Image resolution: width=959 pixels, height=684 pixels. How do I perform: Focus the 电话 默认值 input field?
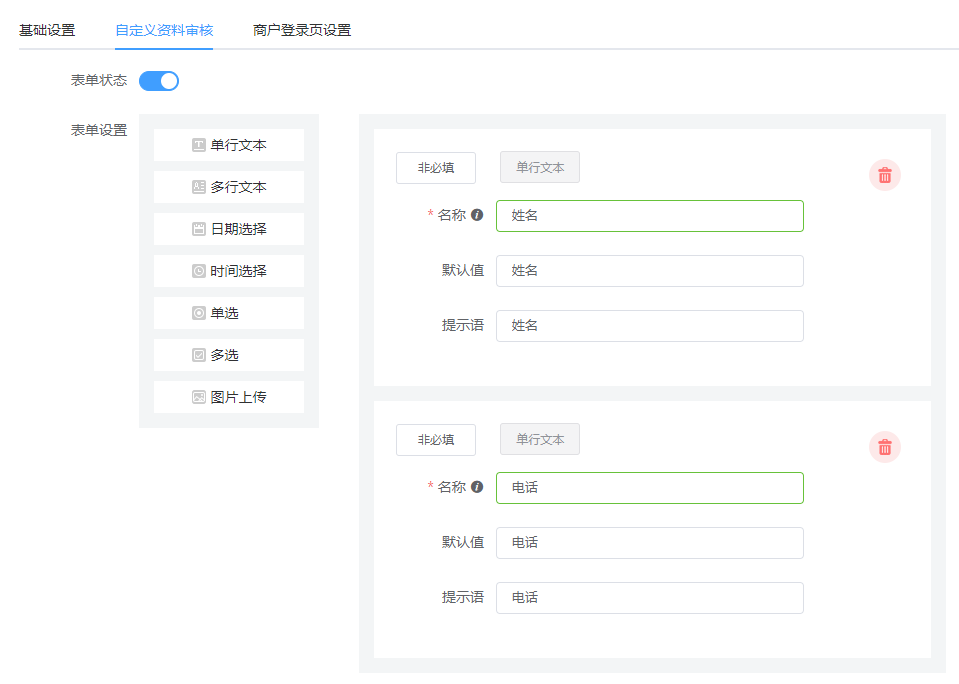[650, 543]
